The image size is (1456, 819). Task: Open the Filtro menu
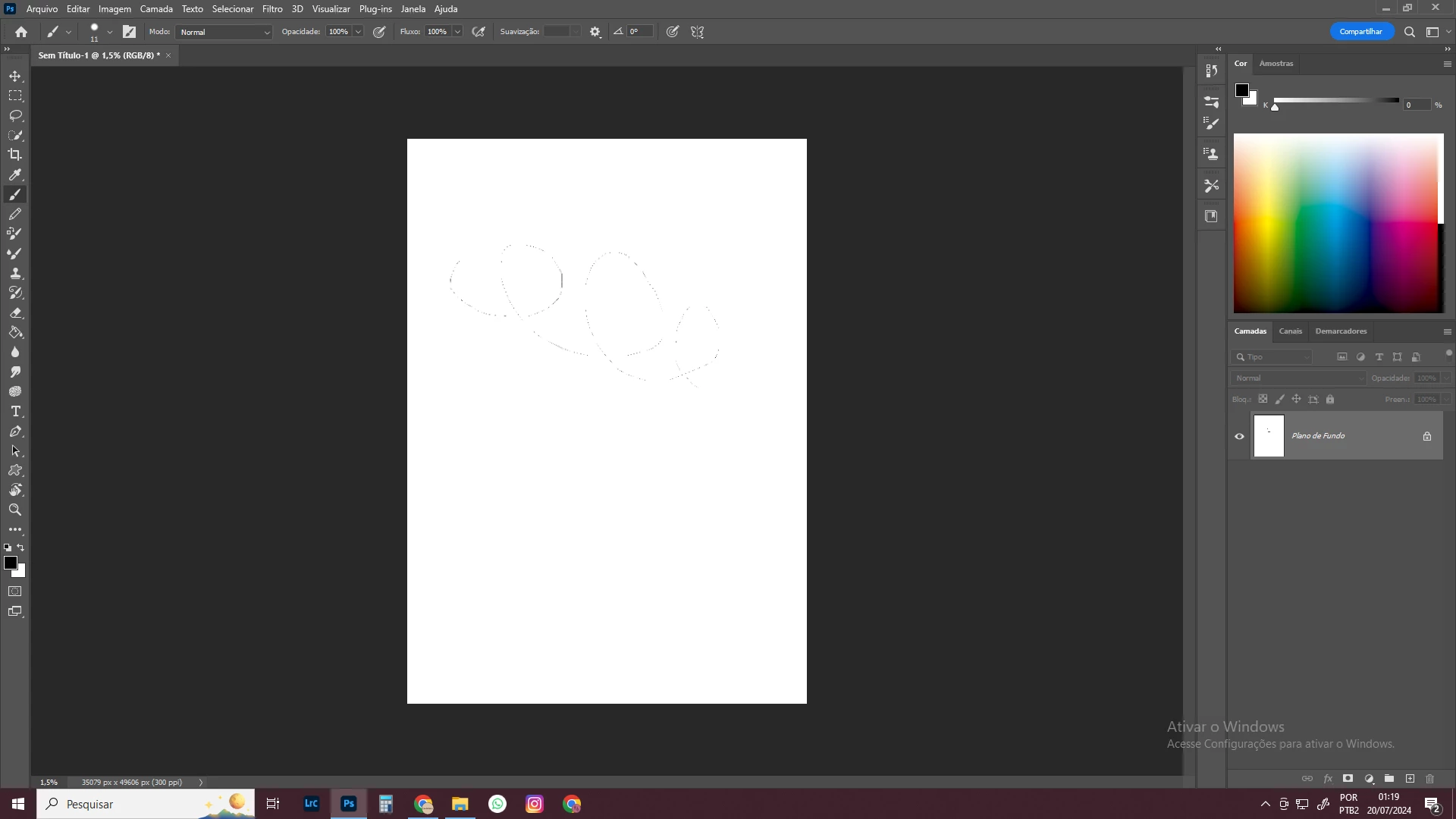click(272, 9)
